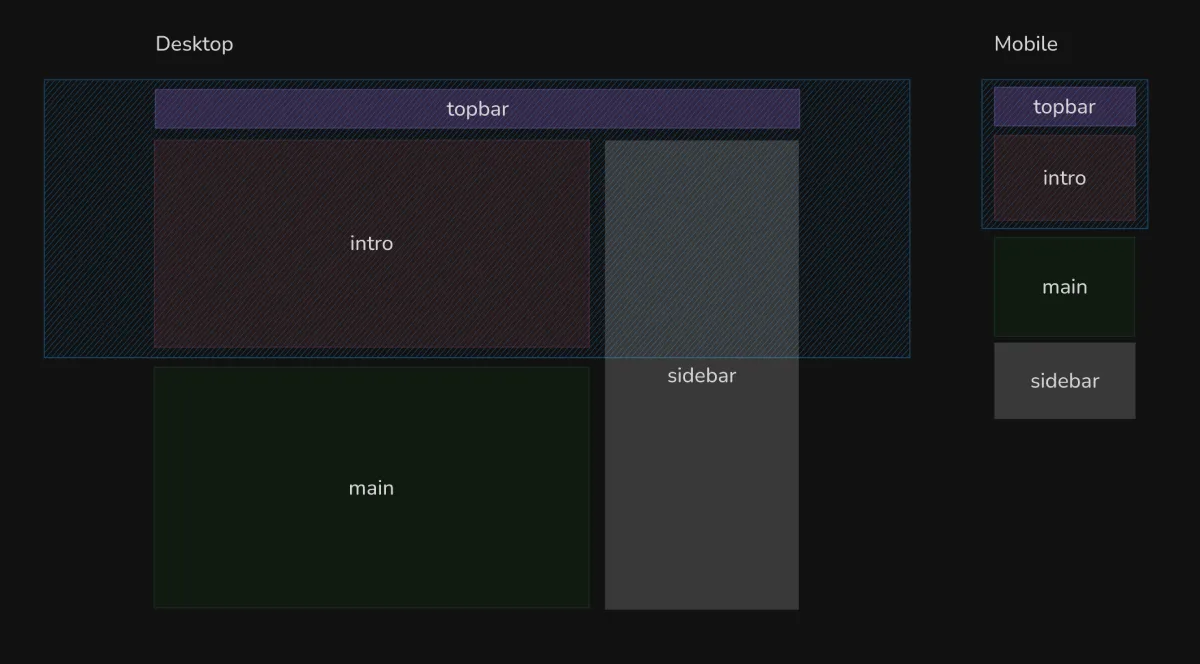Click the Mobile heading label
Image resolution: width=1200 pixels, height=664 pixels.
coord(1025,44)
